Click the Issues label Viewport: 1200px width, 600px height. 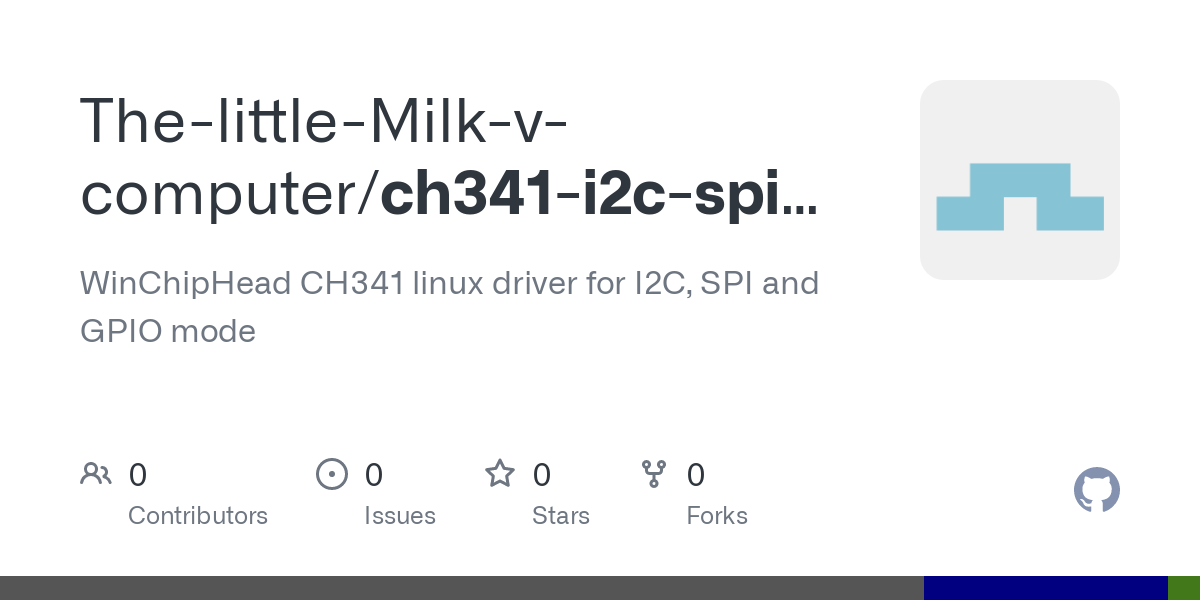click(400, 516)
